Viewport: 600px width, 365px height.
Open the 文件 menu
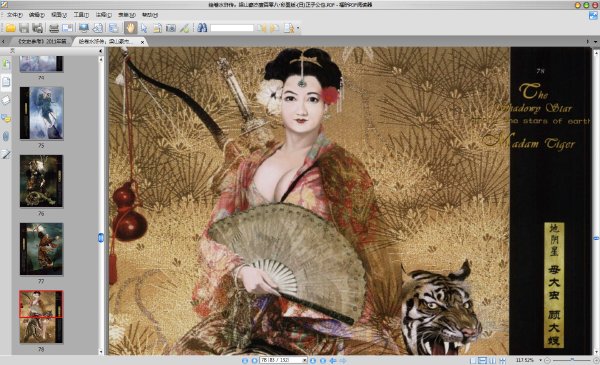(15, 15)
